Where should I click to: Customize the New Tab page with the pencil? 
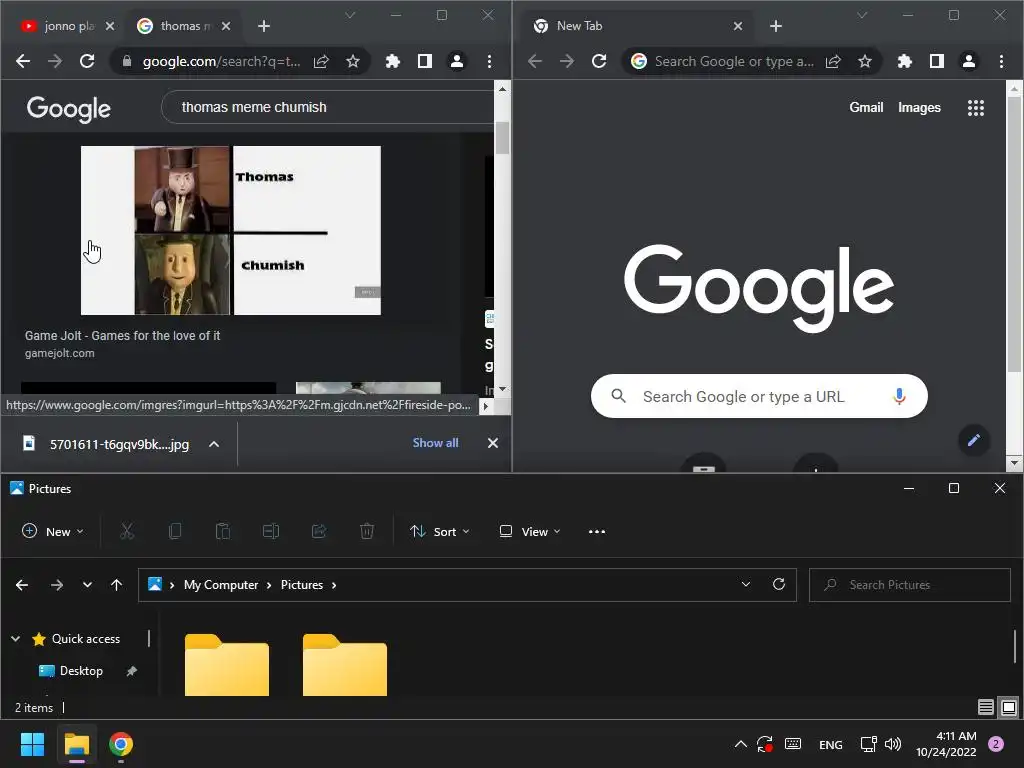pos(974,440)
